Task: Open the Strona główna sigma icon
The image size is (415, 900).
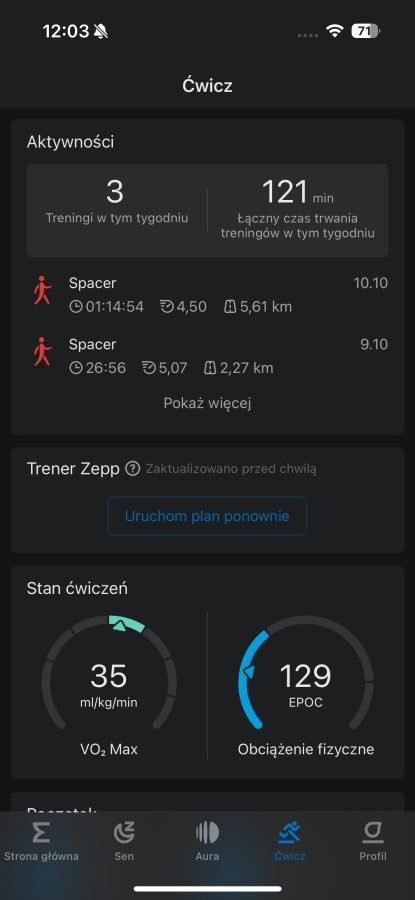Action: pos(41,833)
